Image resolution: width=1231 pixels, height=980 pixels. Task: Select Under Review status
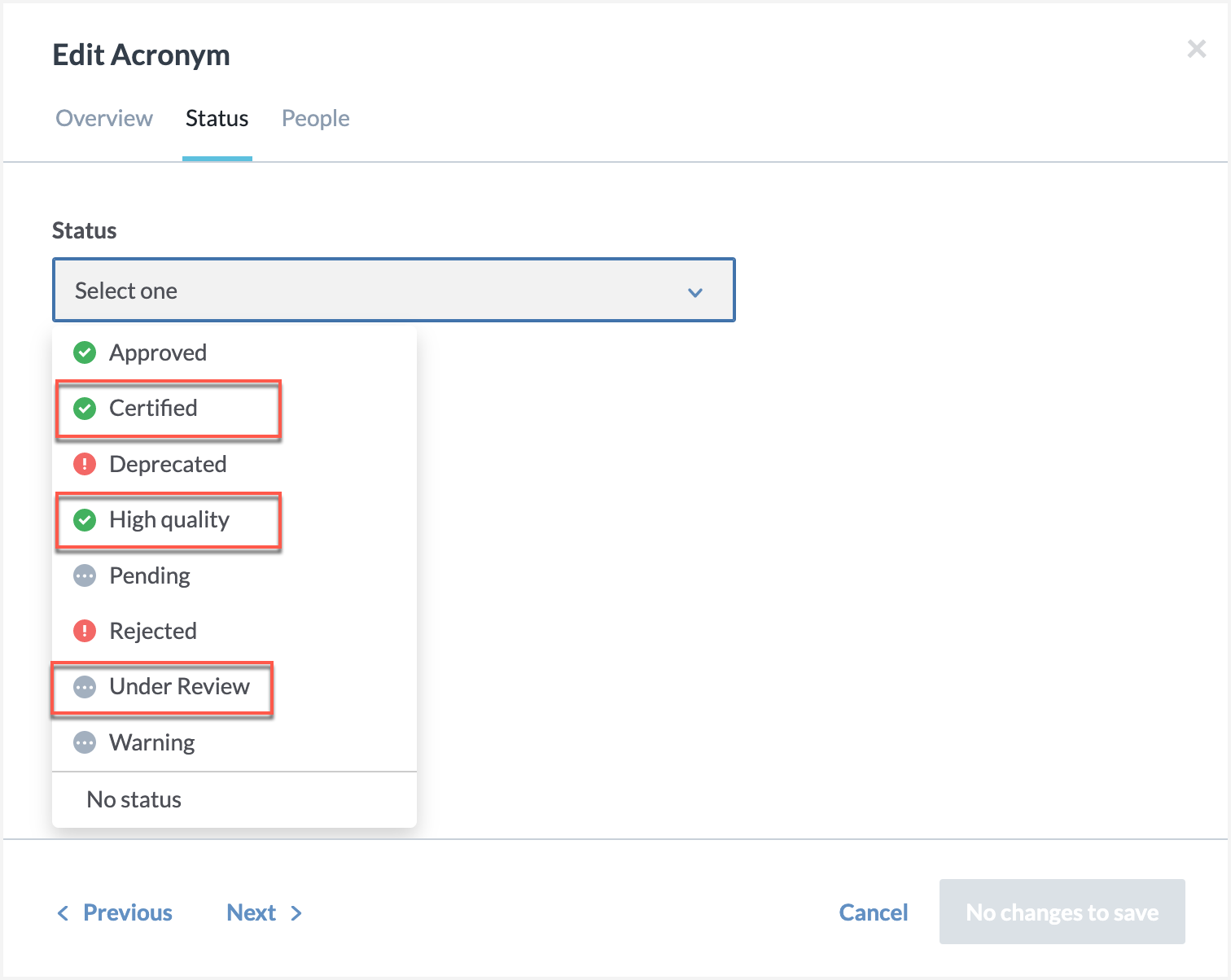coord(234,686)
